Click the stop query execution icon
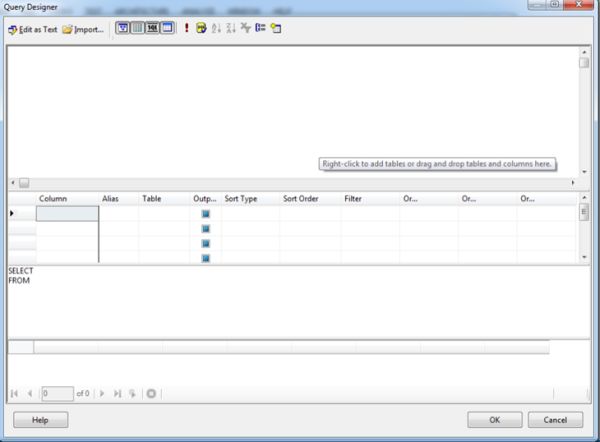This screenshot has height=442, width=600. 151,393
